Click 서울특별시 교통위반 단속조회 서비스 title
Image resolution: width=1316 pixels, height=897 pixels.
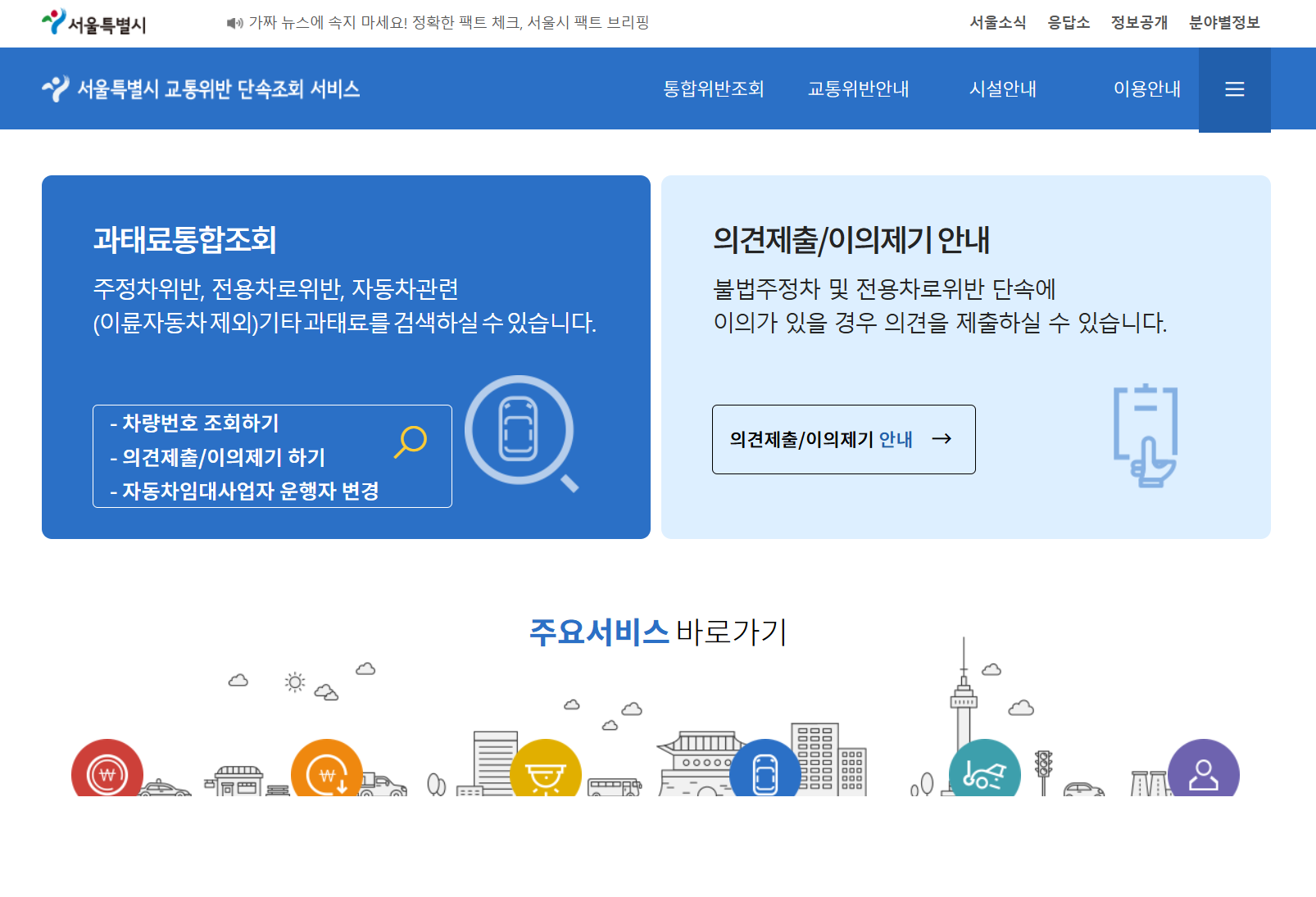click(218, 89)
